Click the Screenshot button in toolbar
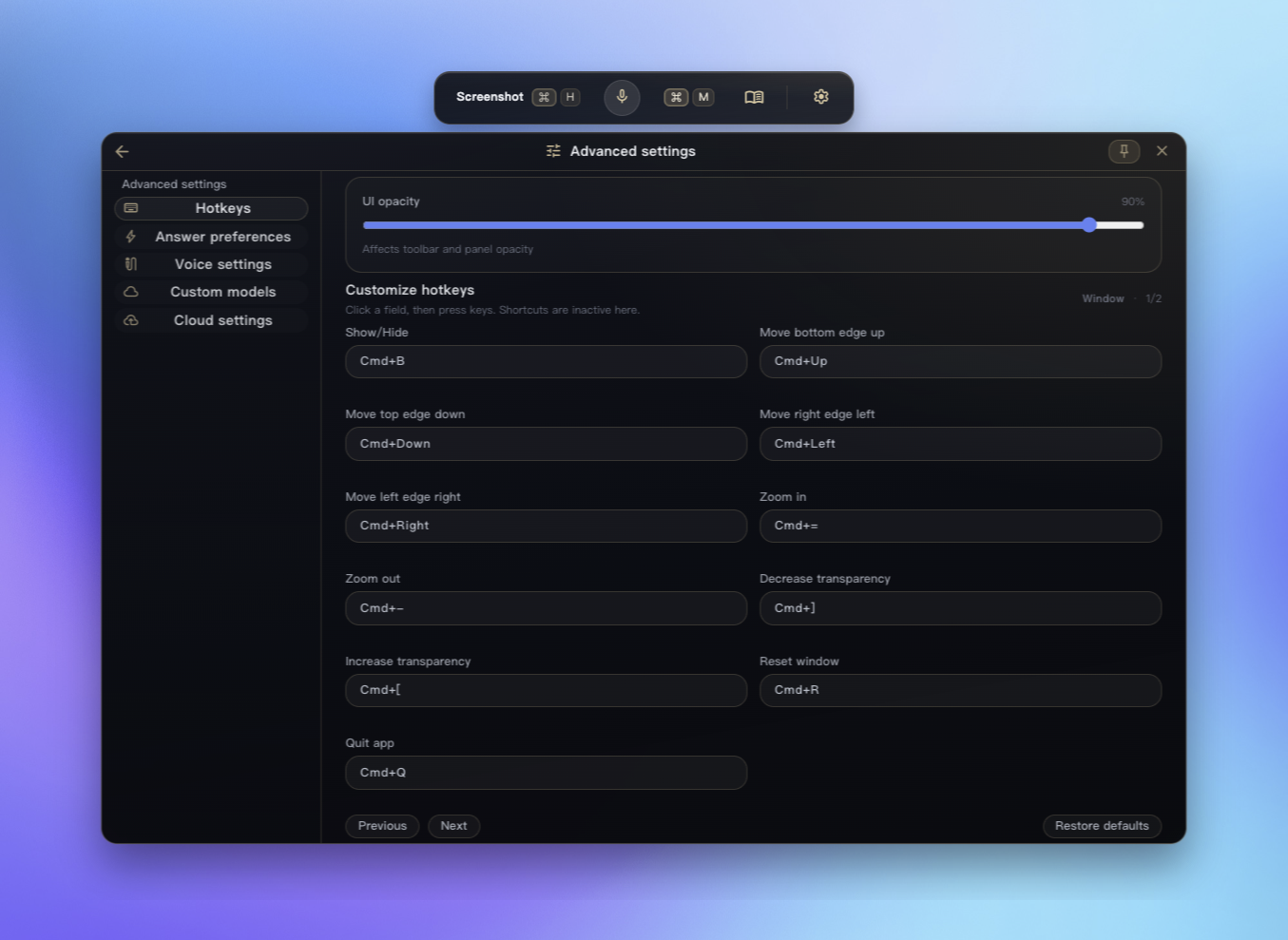This screenshot has width=1288, height=940. (x=490, y=97)
